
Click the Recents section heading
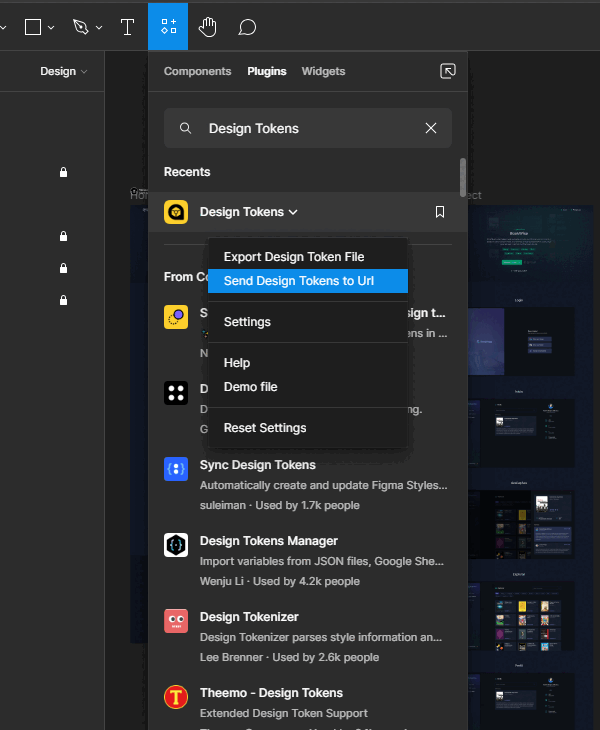point(187,172)
